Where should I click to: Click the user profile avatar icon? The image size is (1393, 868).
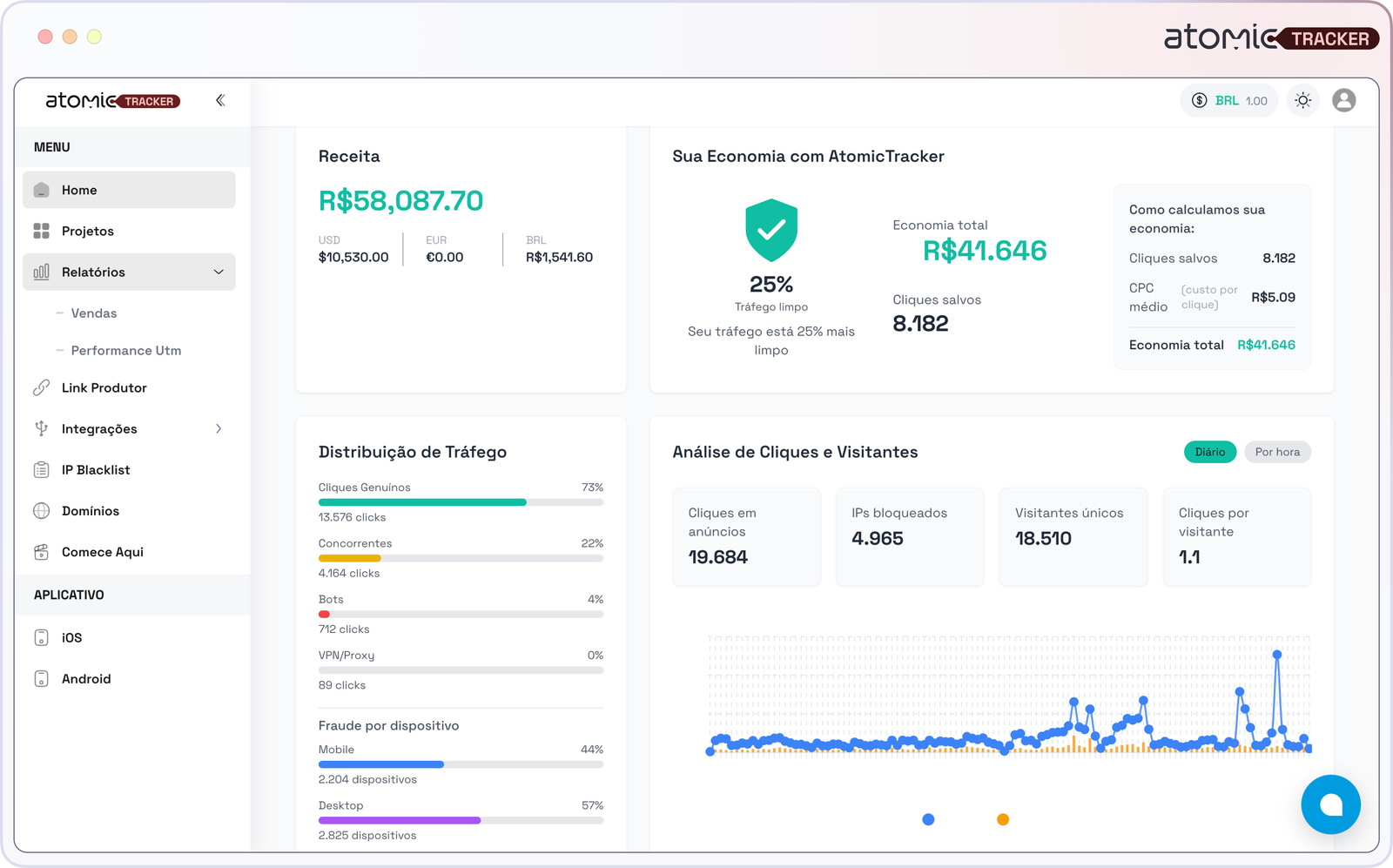pyautogui.click(x=1343, y=101)
